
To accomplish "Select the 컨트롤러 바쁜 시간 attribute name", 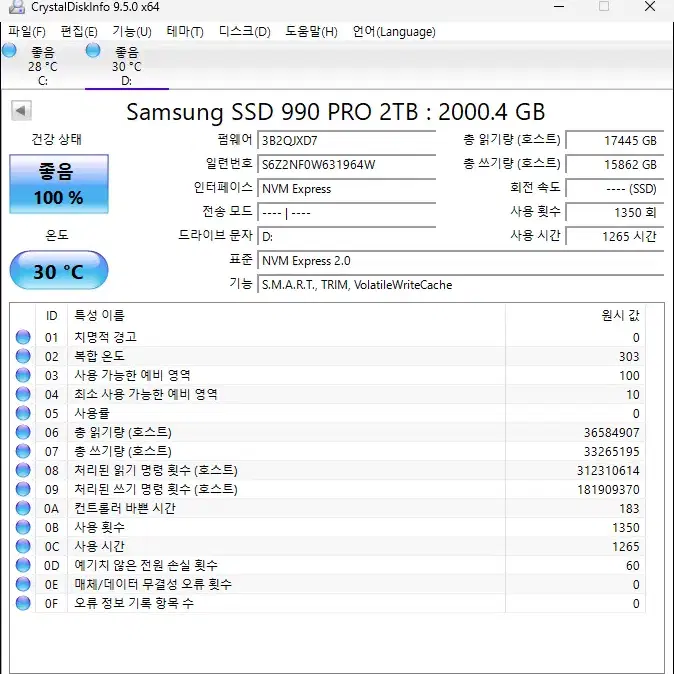I will [x=125, y=508].
